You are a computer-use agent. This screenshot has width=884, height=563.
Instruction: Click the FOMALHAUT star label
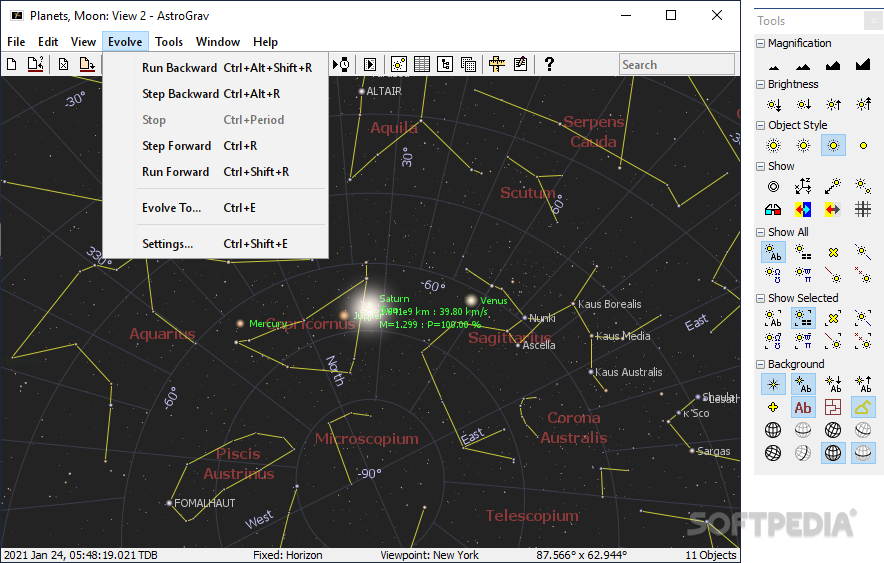pos(205,503)
